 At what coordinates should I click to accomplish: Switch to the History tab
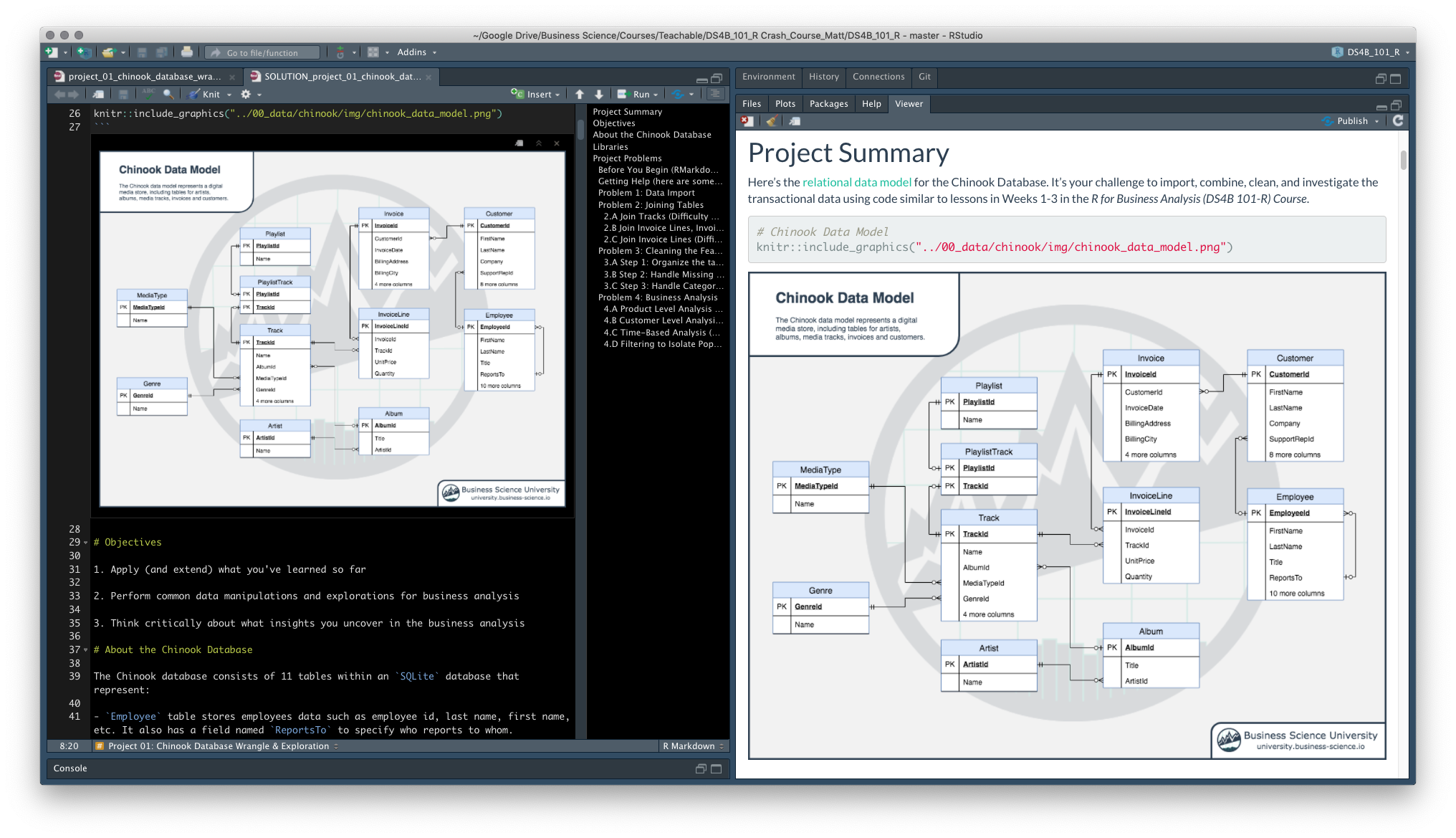pyautogui.click(x=823, y=77)
